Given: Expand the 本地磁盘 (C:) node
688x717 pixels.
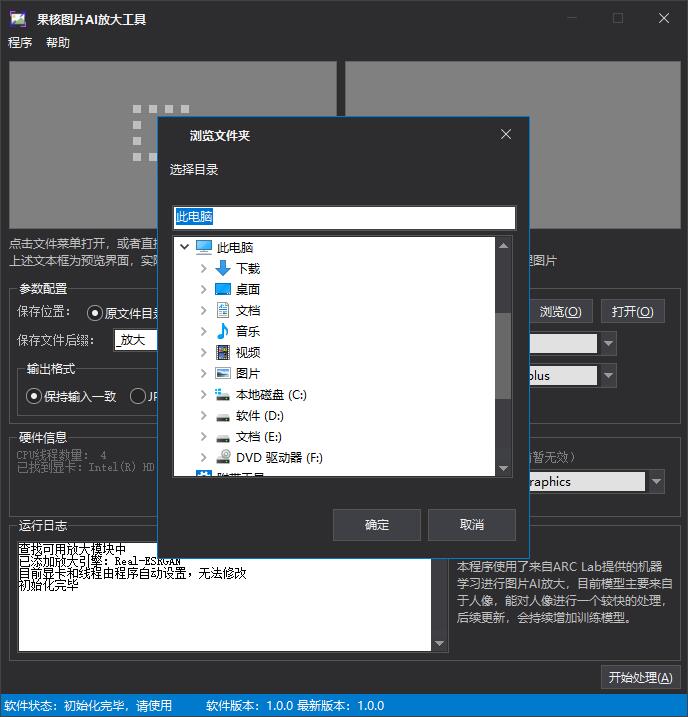Looking at the screenshot, I should (203, 394).
